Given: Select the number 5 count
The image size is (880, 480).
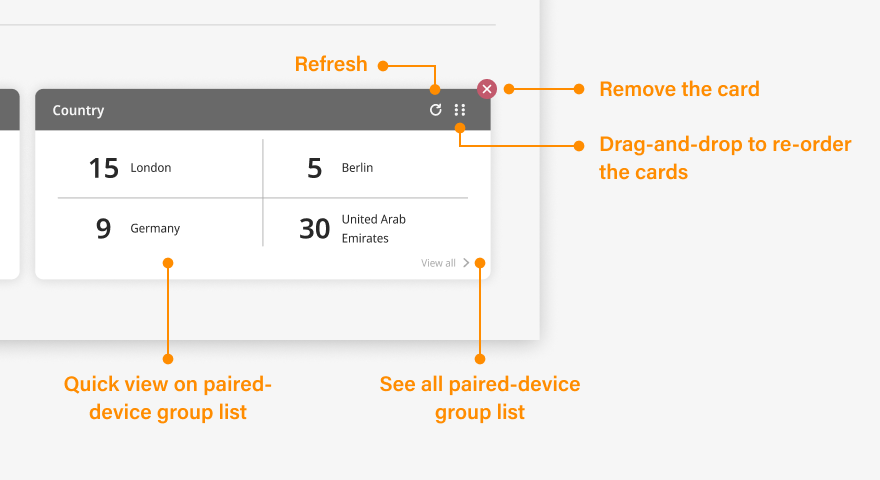Looking at the screenshot, I should point(314,168).
